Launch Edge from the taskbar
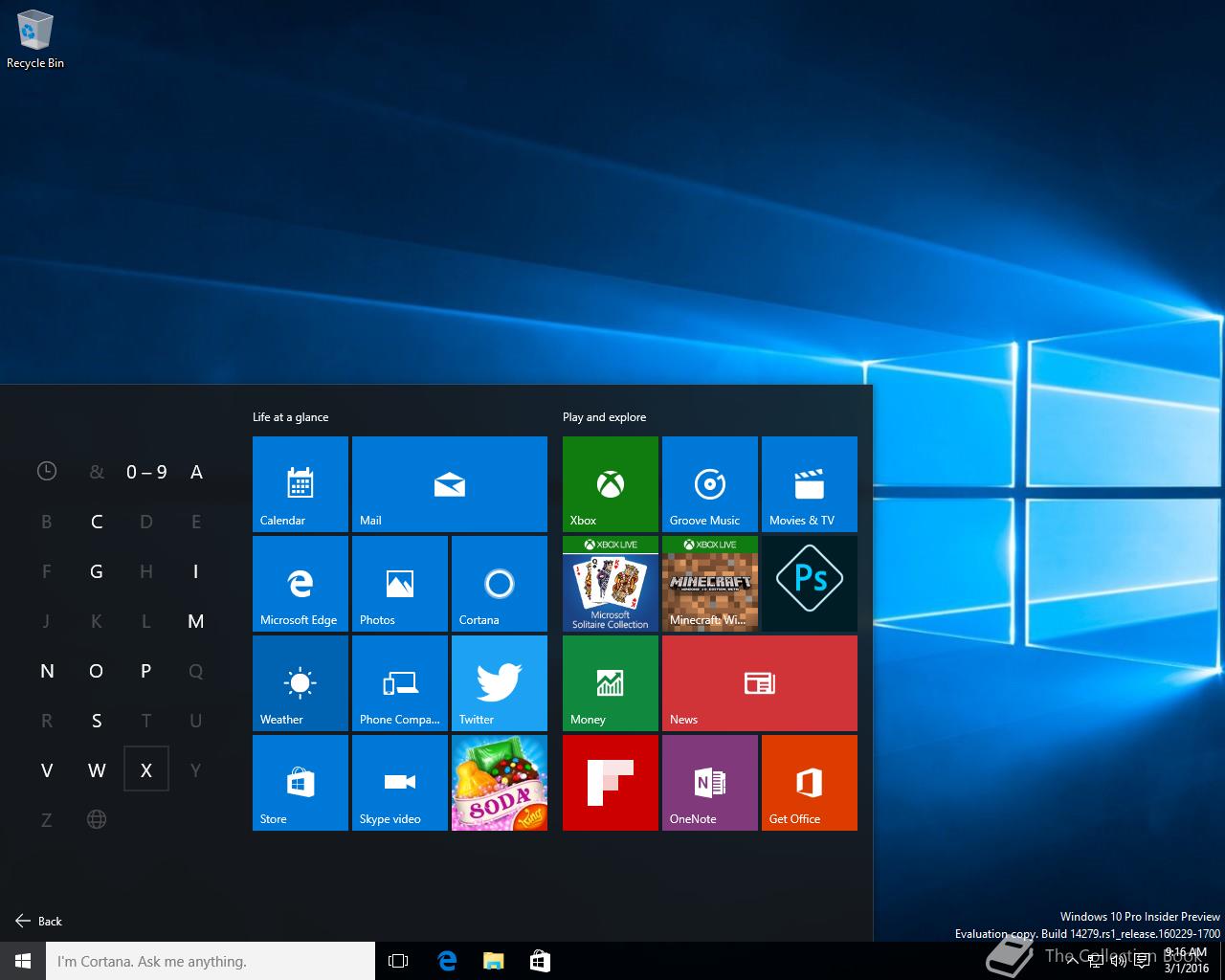This screenshot has width=1225, height=980. point(447,961)
